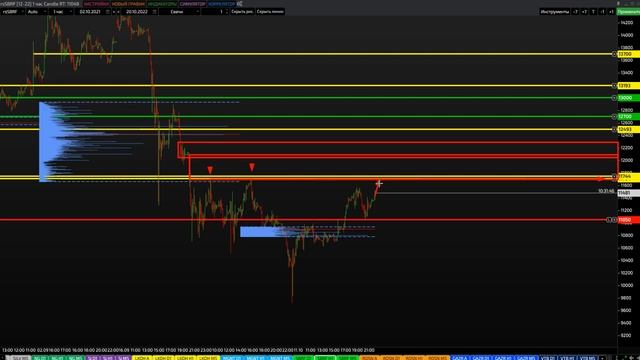Open the КОРРЕЛЯТОР menu
This screenshot has width=640, height=360.
pos(222,4)
